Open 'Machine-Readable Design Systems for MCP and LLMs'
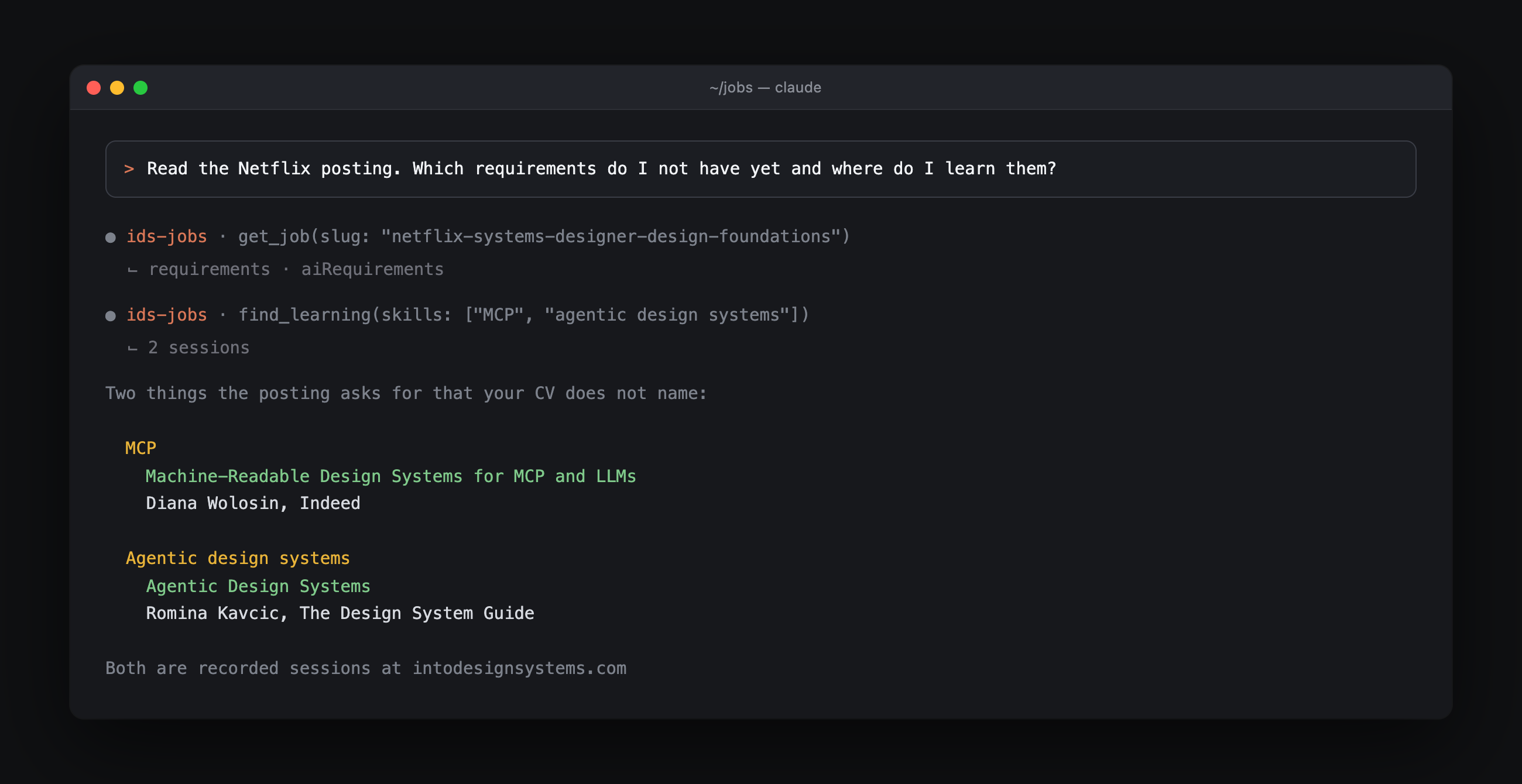This screenshot has height=784, width=1522. tap(390, 476)
